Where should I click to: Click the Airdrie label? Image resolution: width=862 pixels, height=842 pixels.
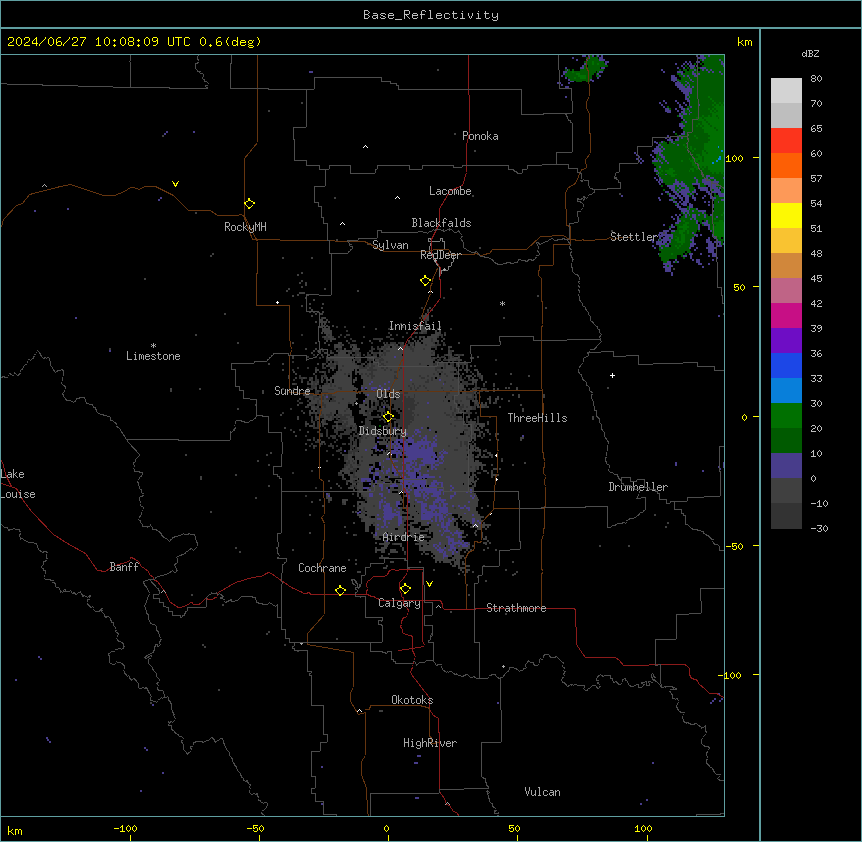[404, 537]
